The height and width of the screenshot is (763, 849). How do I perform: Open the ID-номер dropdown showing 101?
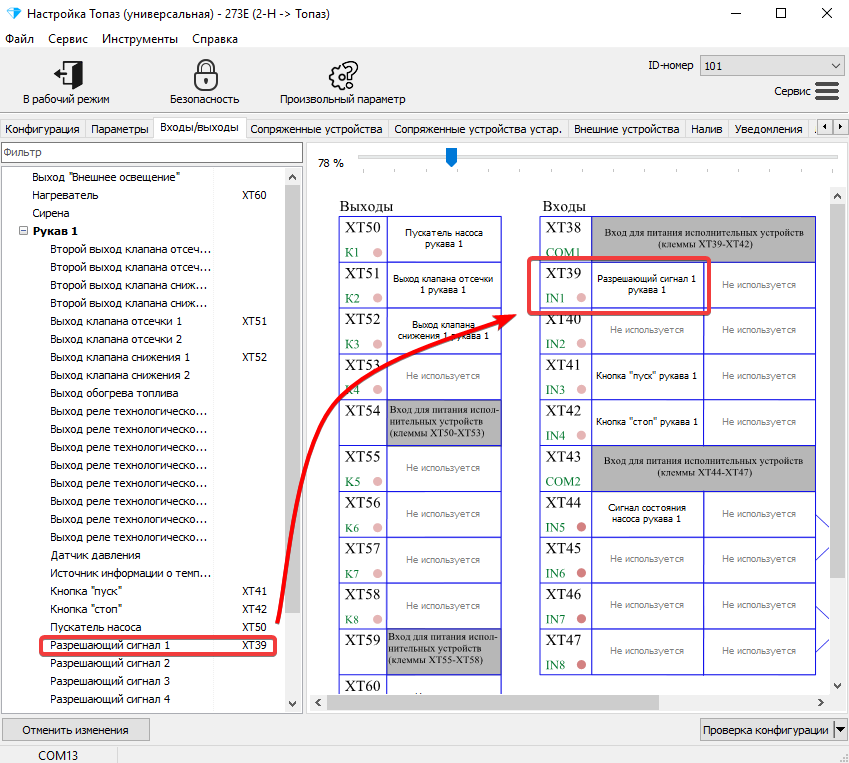click(x=772, y=66)
